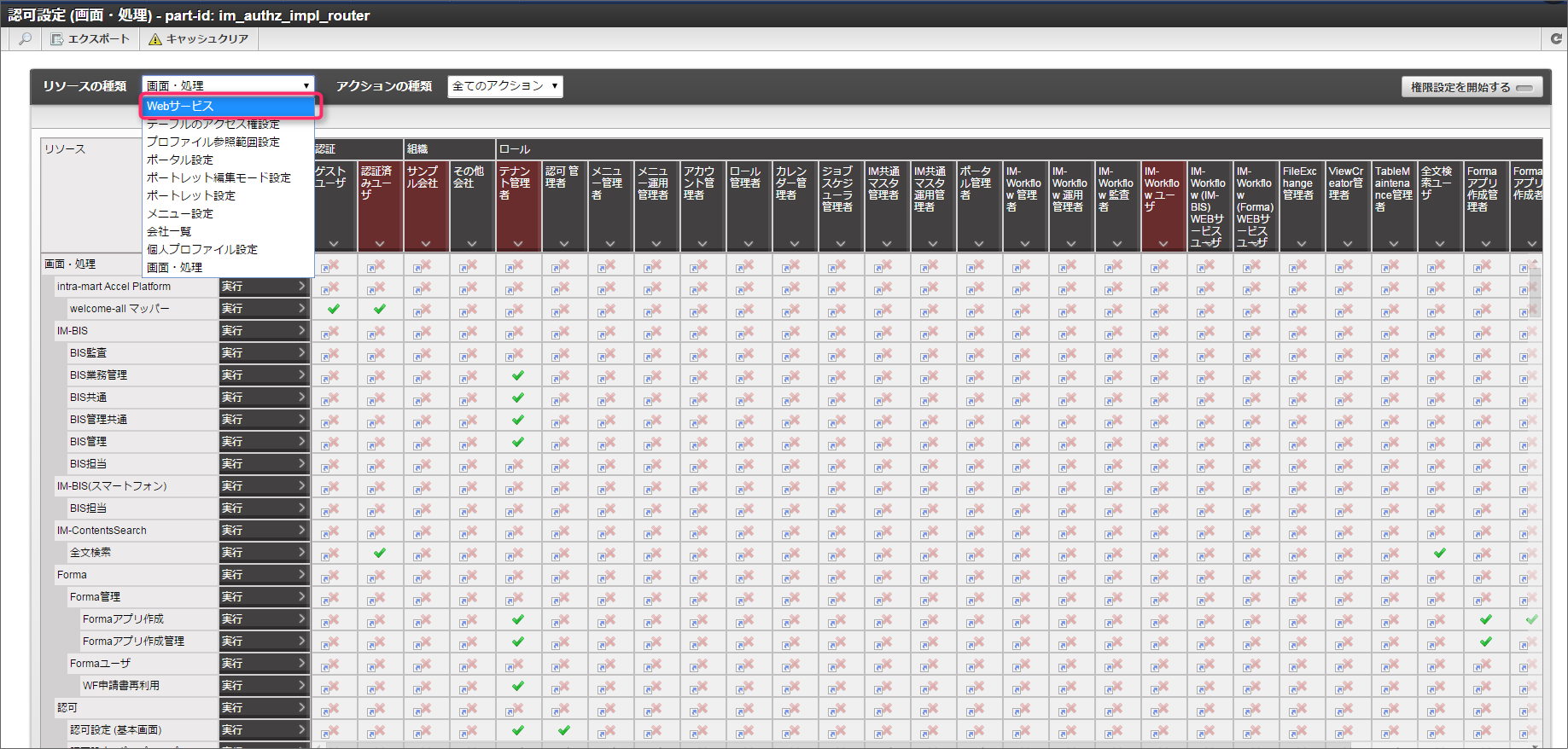Toggle green check BIS管理 テナント管理者 cell
The height and width of the screenshot is (749, 1568).
point(518,442)
